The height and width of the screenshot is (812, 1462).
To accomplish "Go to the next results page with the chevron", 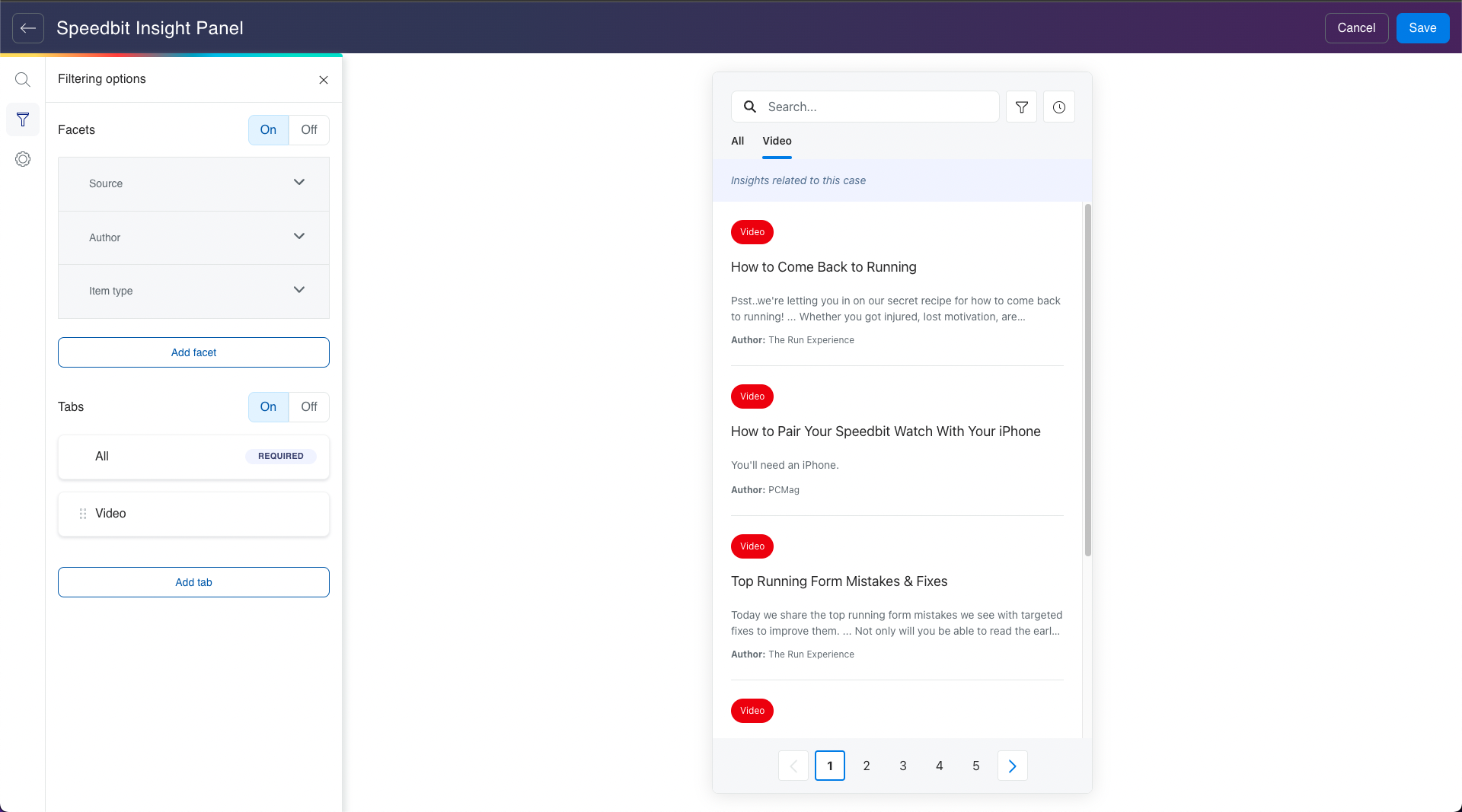I will pyautogui.click(x=1012, y=766).
